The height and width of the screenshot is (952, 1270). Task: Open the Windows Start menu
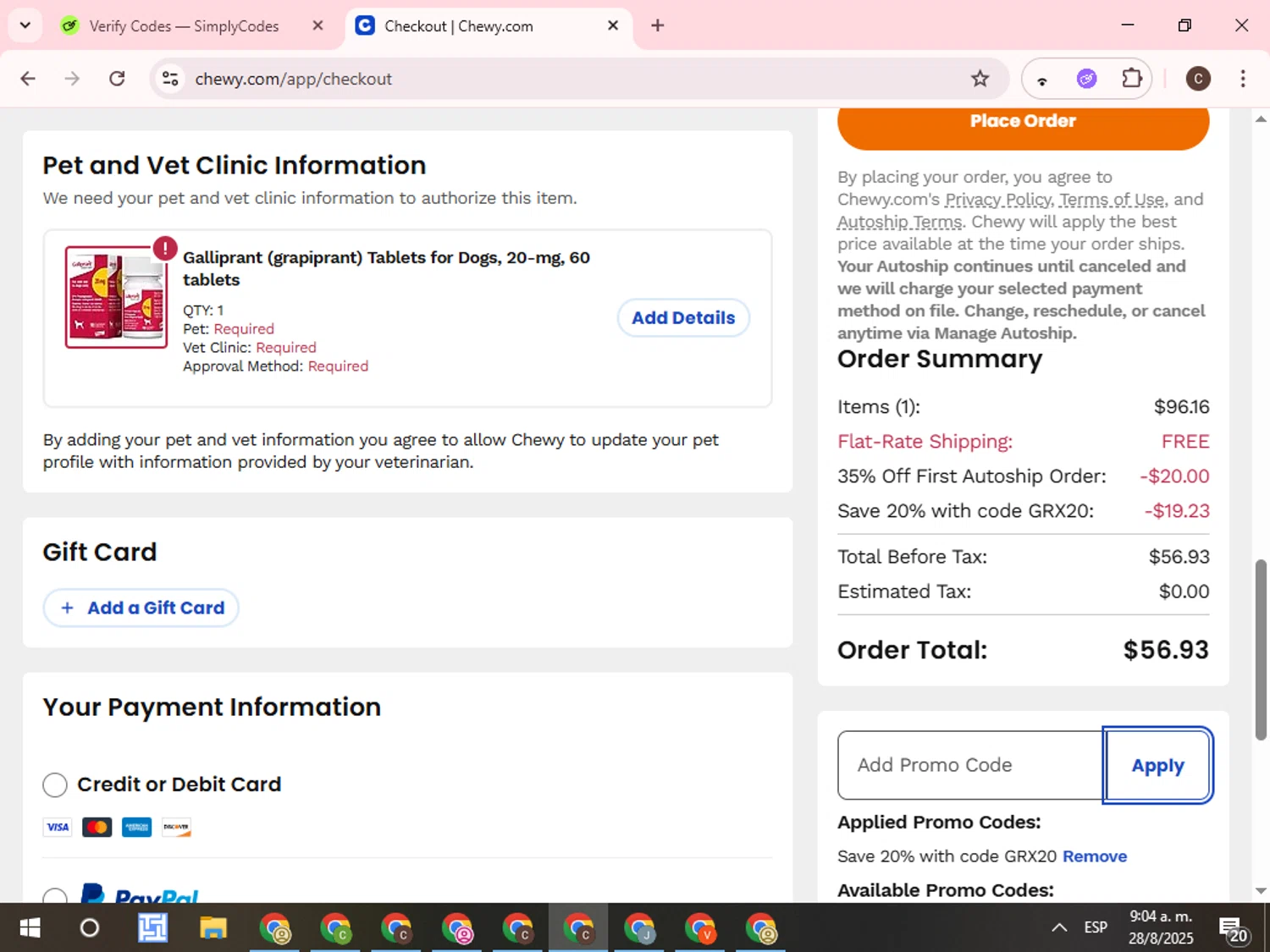tap(30, 928)
